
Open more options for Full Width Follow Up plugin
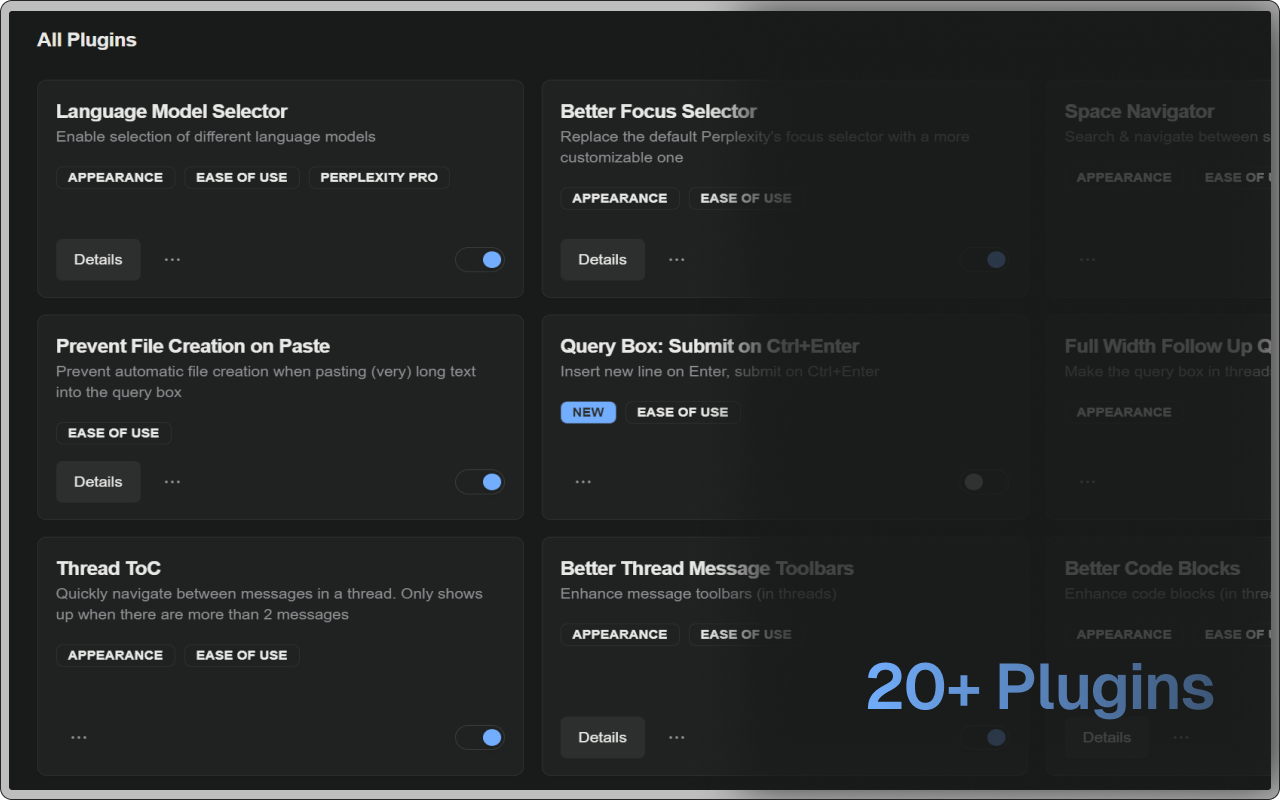[1087, 482]
